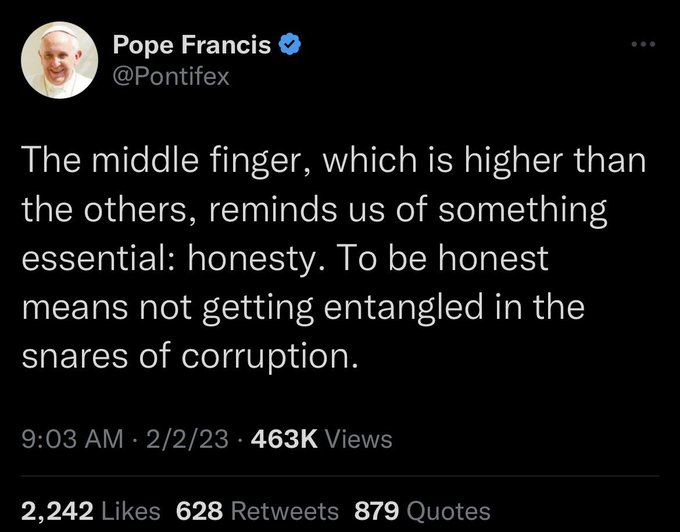Screen dimensions: 680x532
Task: Click the 2/2/23 date
Action: (187, 438)
